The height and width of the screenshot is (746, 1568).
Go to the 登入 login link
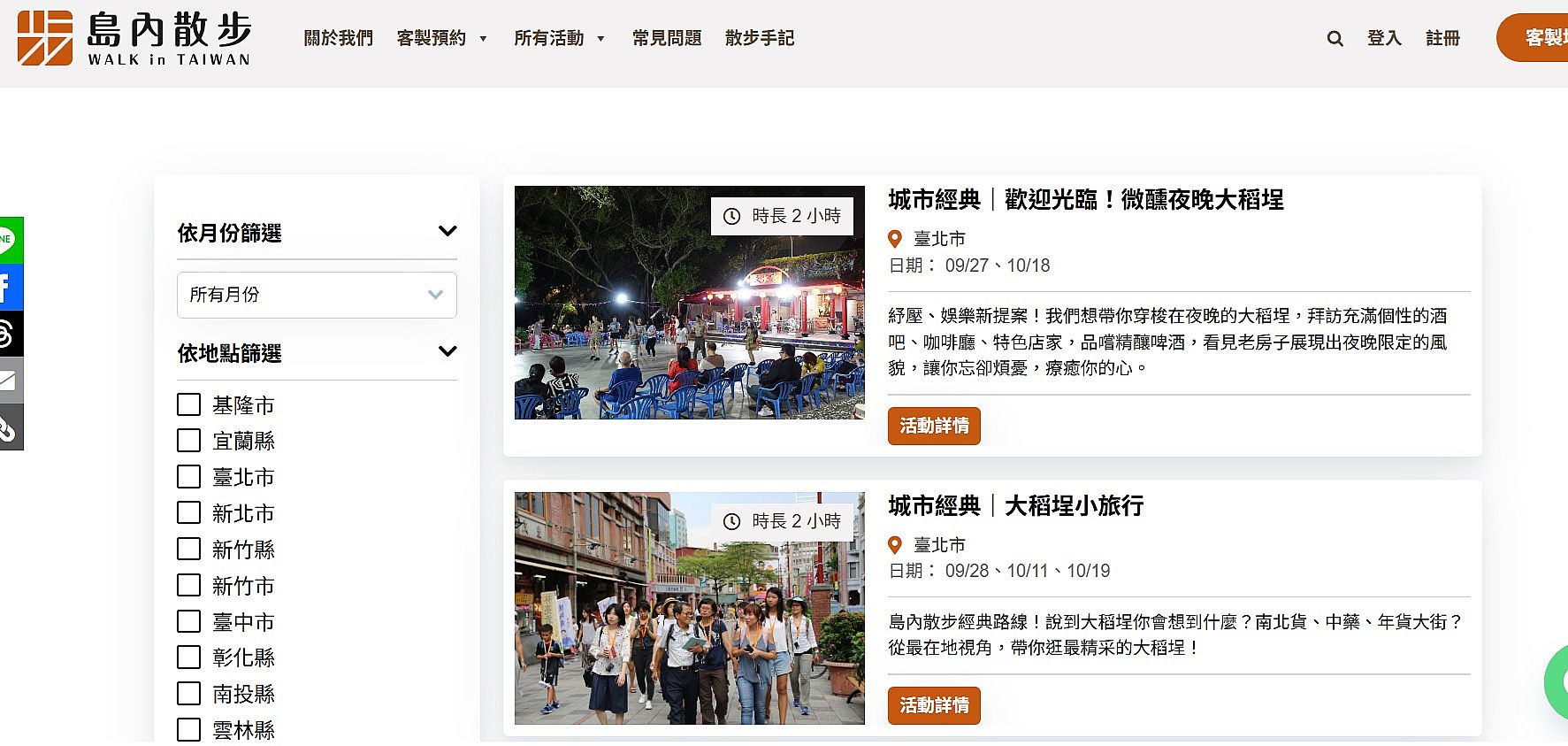pyautogui.click(x=1384, y=38)
